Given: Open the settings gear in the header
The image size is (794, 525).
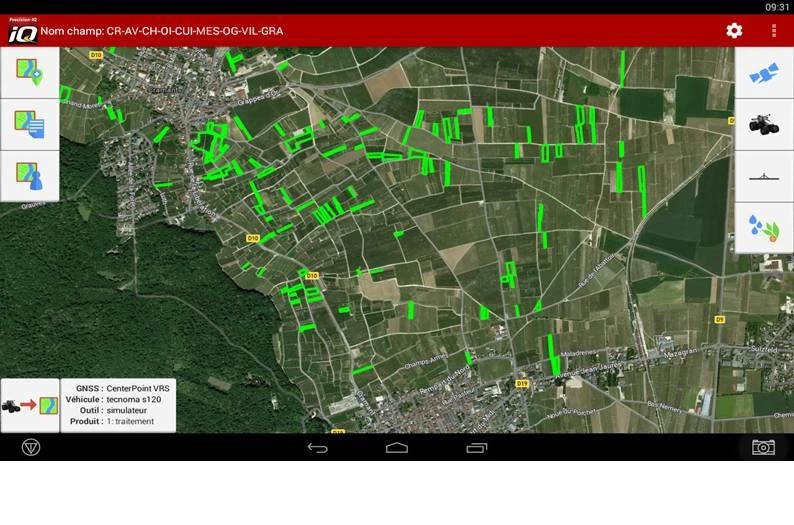Looking at the screenshot, I should [x=734, y=31].
